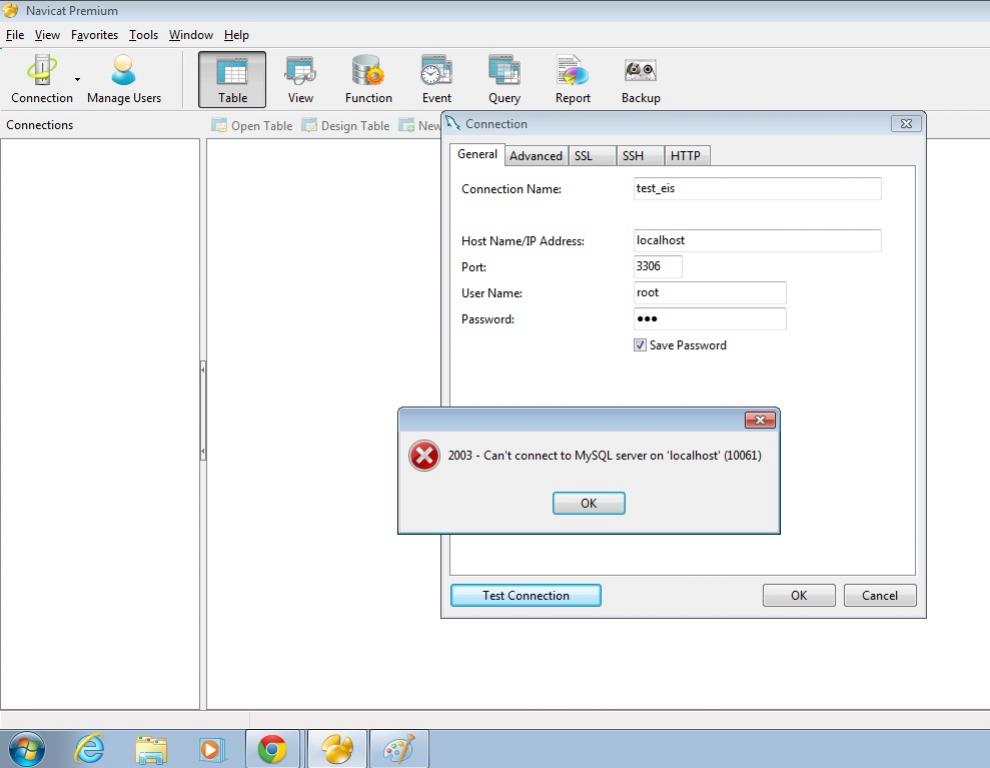The image size is (990, 768).
Task: Click Cancel in the Connection dialog
Action: (x=880, y=595)
